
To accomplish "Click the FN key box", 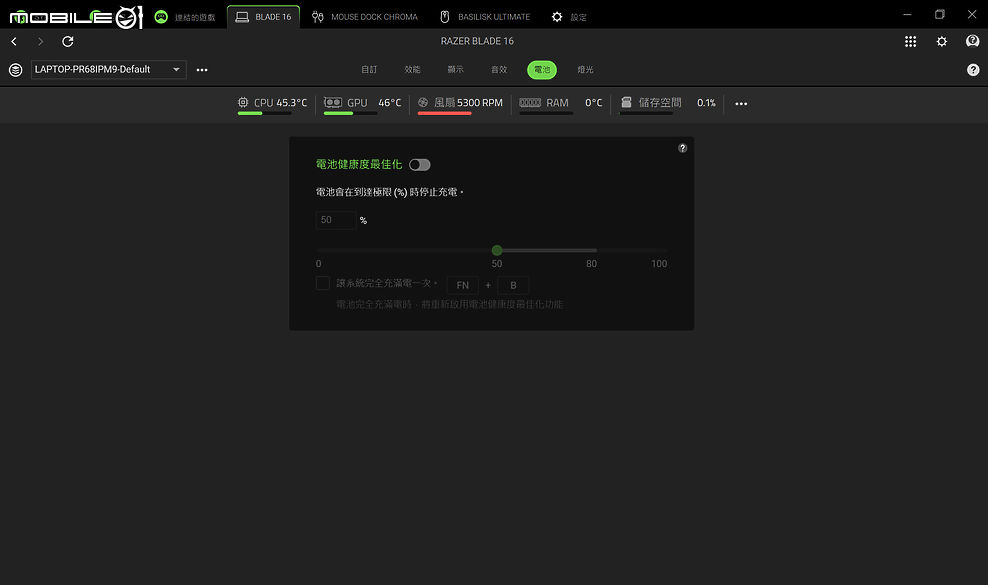I will click(462, 285).
